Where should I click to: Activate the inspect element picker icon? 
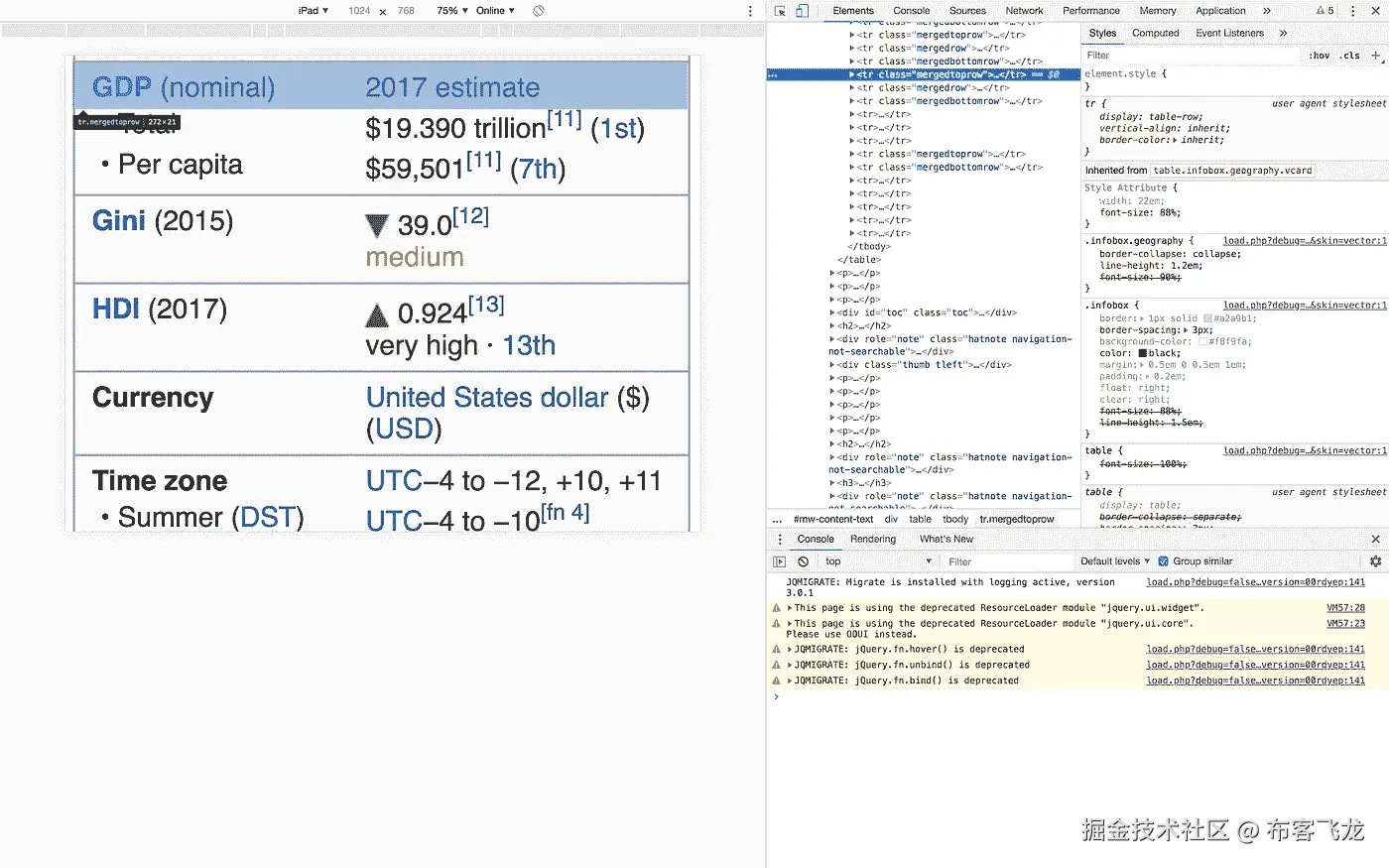point(780,11)
